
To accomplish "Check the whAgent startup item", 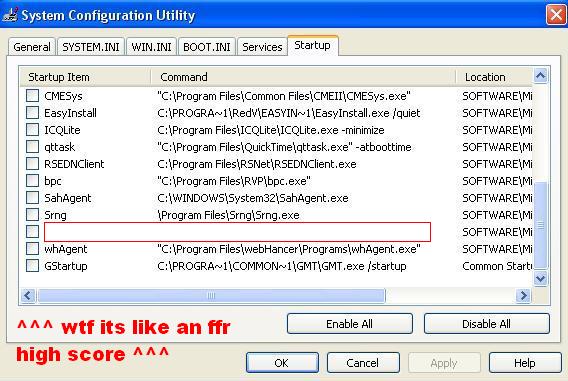I will pyautogui.click(x=32, y=248).
